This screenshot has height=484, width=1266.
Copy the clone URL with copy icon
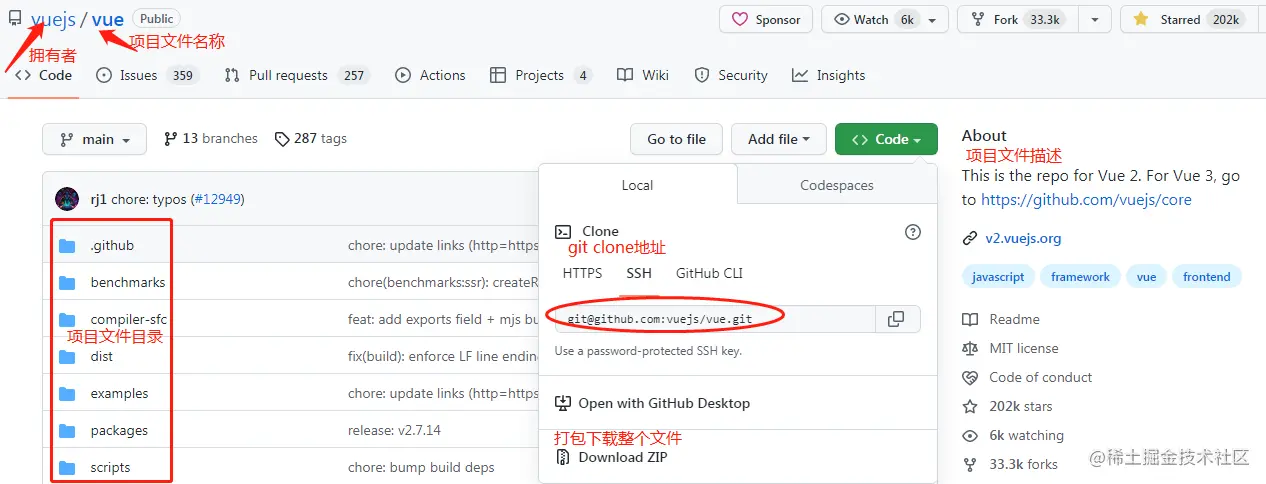[897, 319]
